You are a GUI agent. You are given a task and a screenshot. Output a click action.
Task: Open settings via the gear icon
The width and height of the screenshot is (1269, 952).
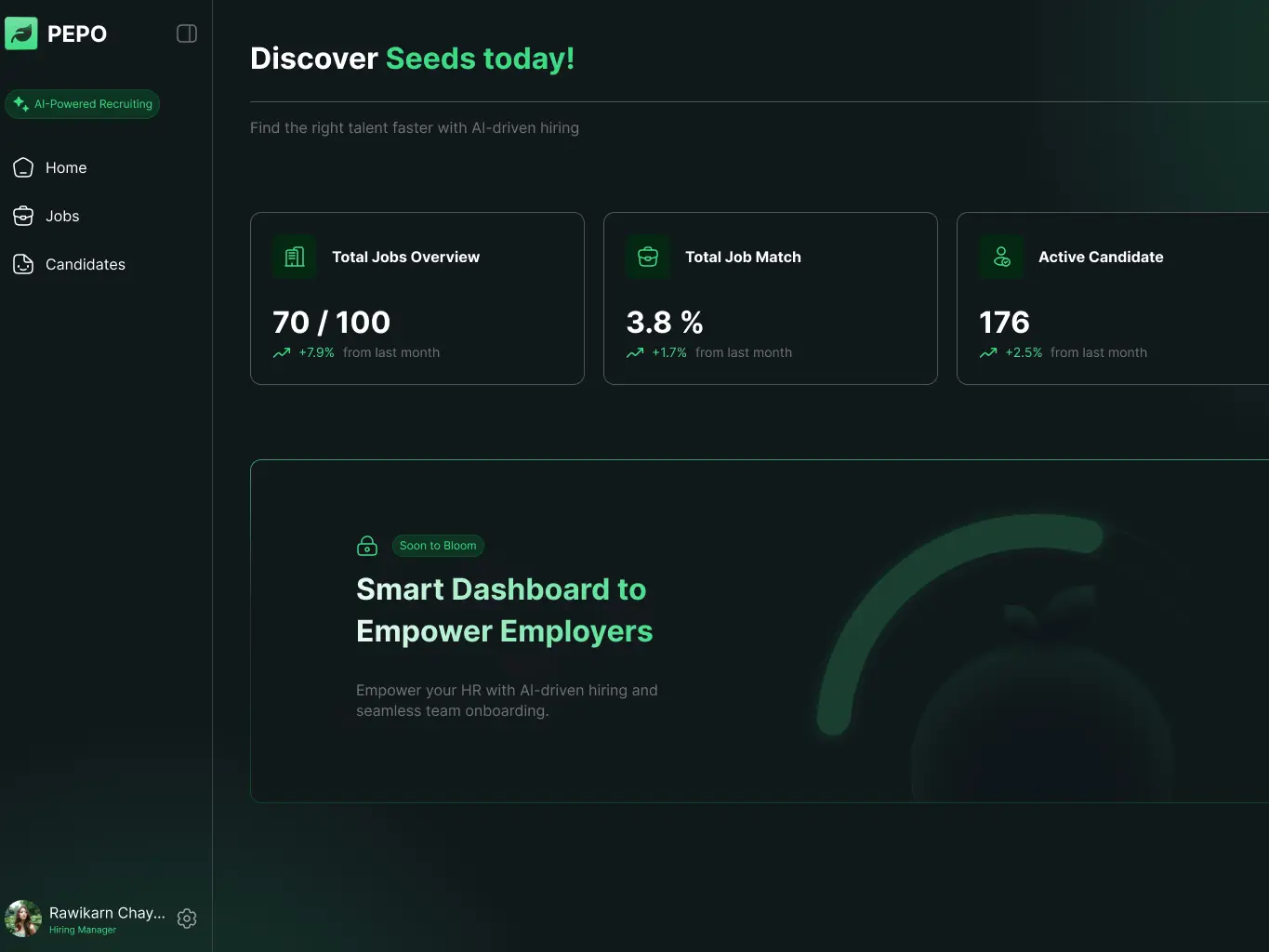tap(187, 919)
